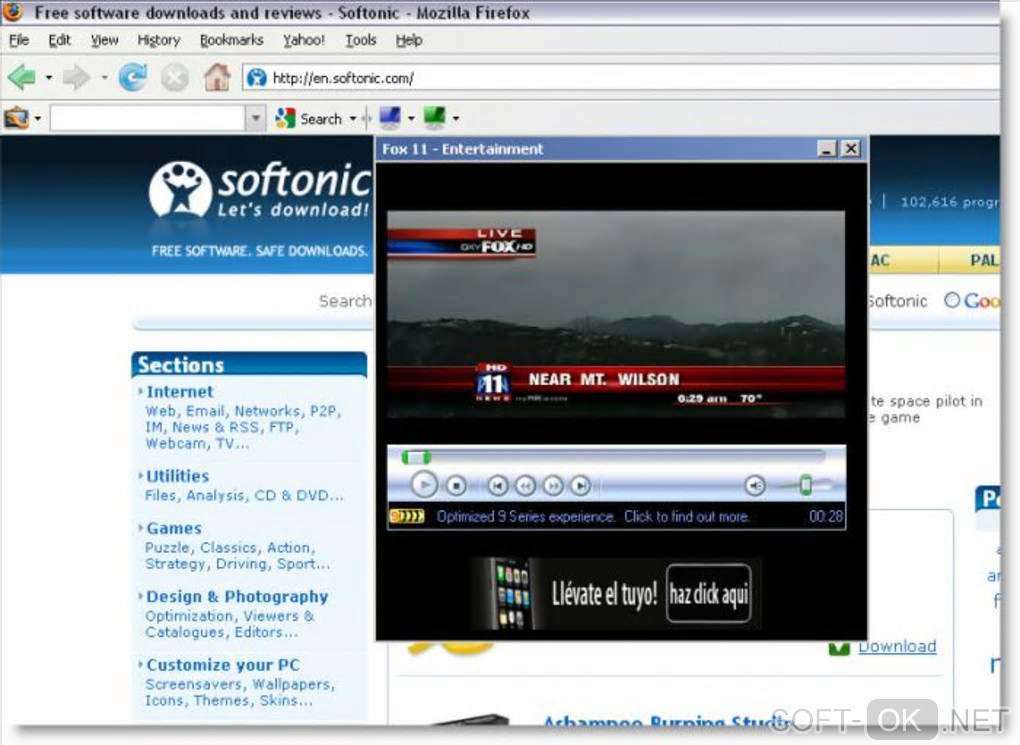The width and height of the screenshot is (1020, 745).
Task: Click the Softonic site icon in address bar
Action: click(x=257, y=78)
